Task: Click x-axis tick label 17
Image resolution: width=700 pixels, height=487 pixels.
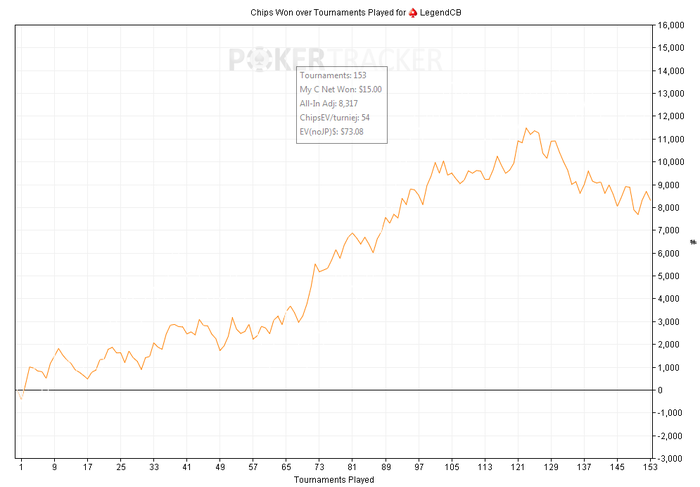Action: click(x=88, y=467)
